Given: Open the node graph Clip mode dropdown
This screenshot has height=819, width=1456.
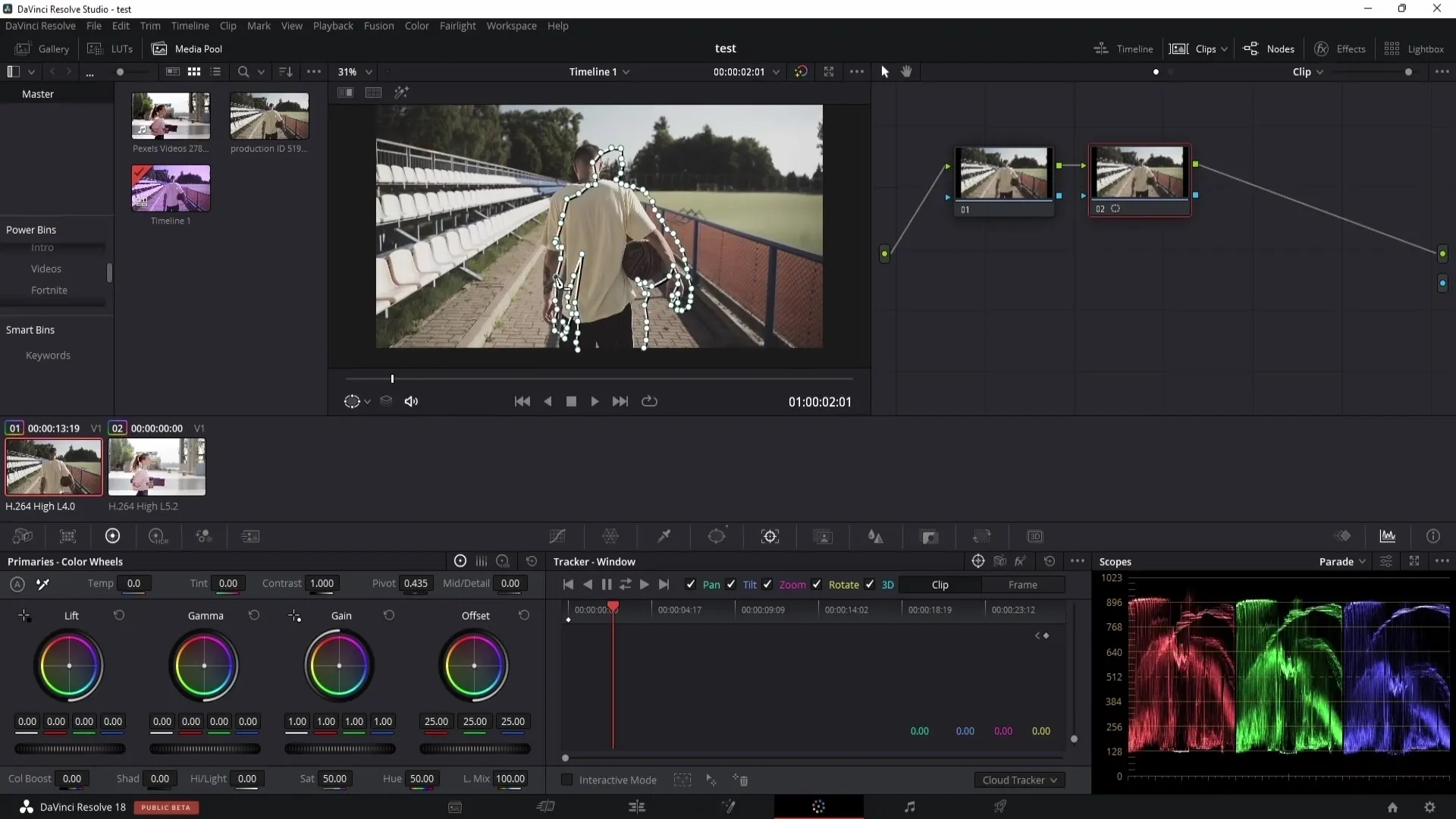Looking at the screenshot, I should click(x=1308, y=71).
